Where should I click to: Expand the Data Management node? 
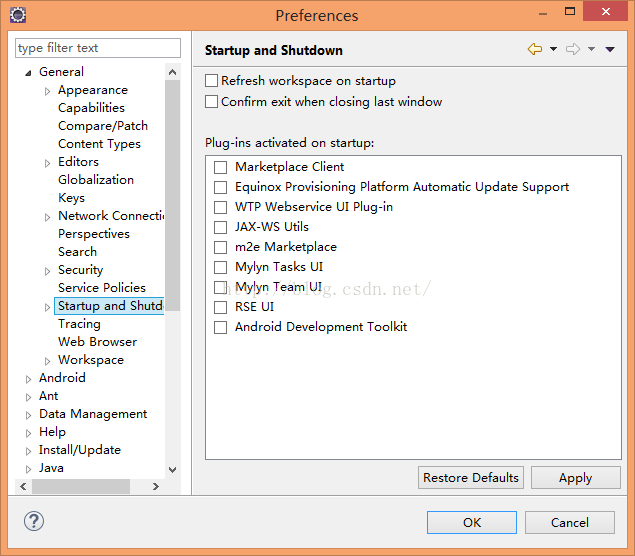pos(28,415)
